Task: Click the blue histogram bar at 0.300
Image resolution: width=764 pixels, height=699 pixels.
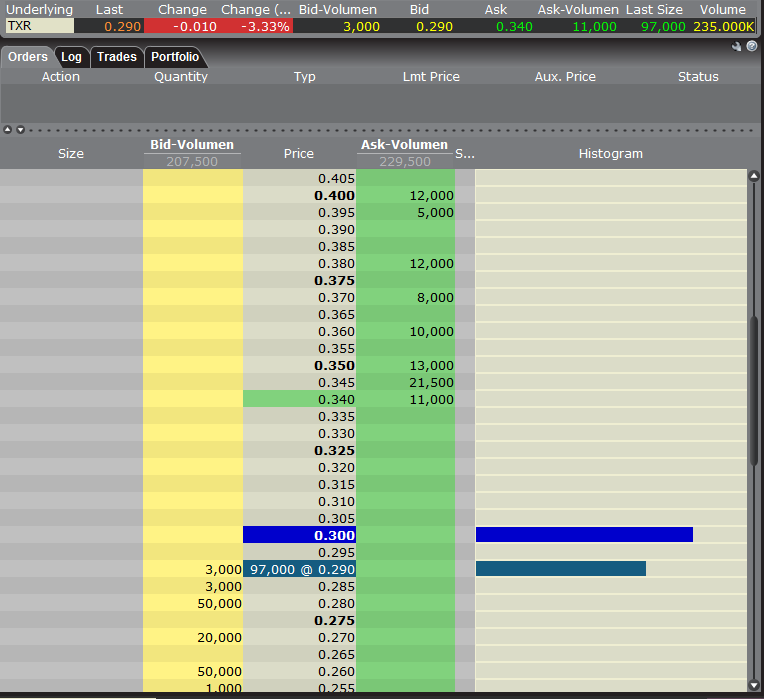Action: point(584,535)
